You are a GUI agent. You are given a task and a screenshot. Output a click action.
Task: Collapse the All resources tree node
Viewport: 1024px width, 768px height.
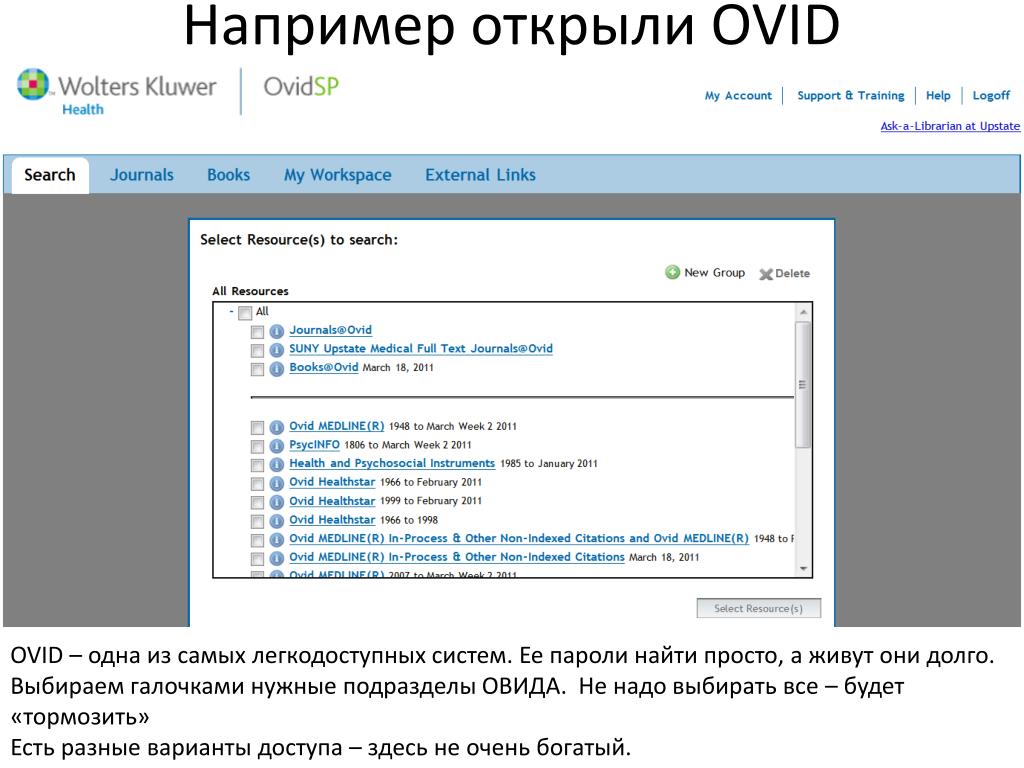tap(231, 312)
